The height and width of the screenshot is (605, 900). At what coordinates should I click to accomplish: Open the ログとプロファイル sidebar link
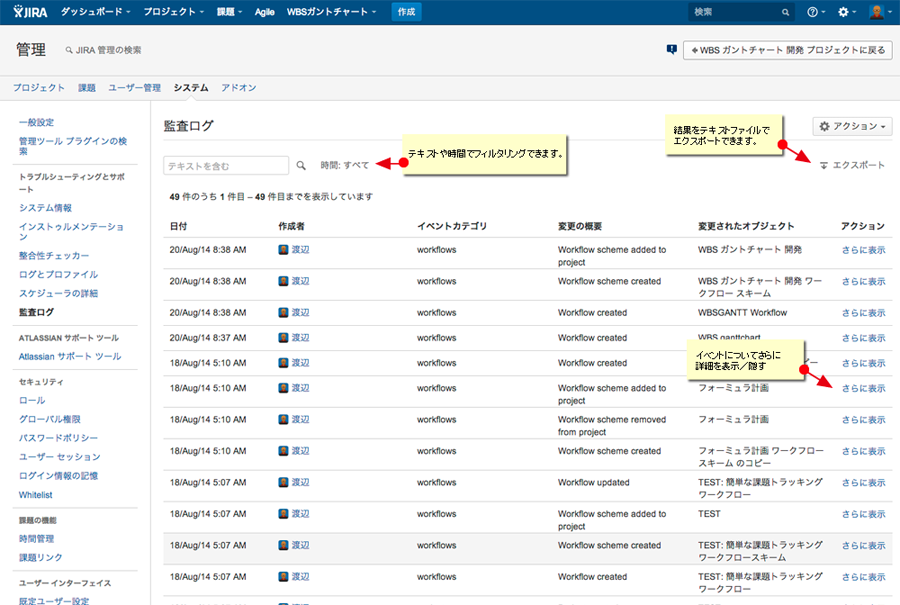pyautogui.click(x=58, y=274)
